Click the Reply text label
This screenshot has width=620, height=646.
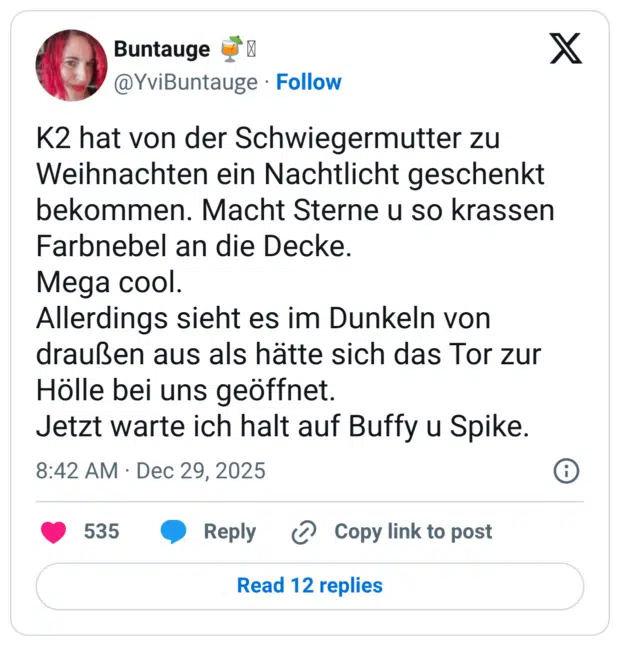(x=229, y=532)
